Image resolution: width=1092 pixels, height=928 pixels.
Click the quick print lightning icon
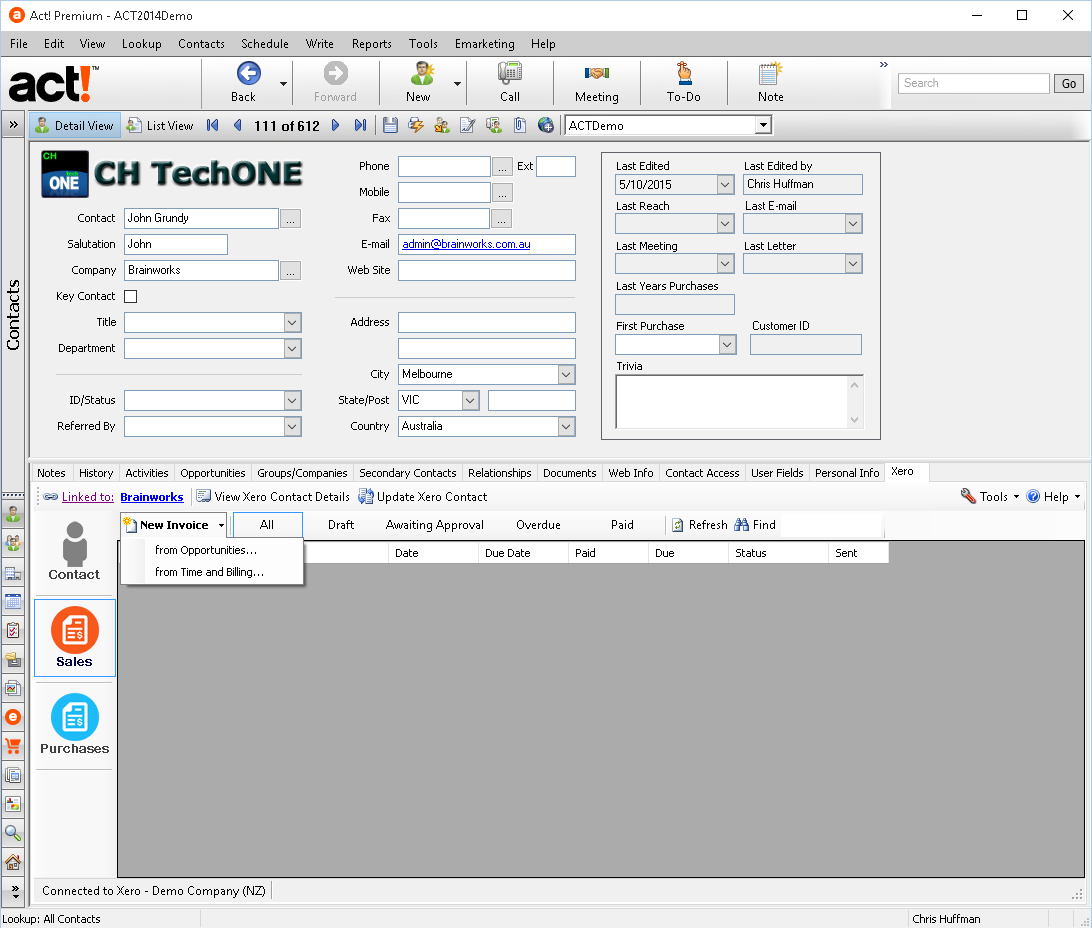tap(416, 125)
